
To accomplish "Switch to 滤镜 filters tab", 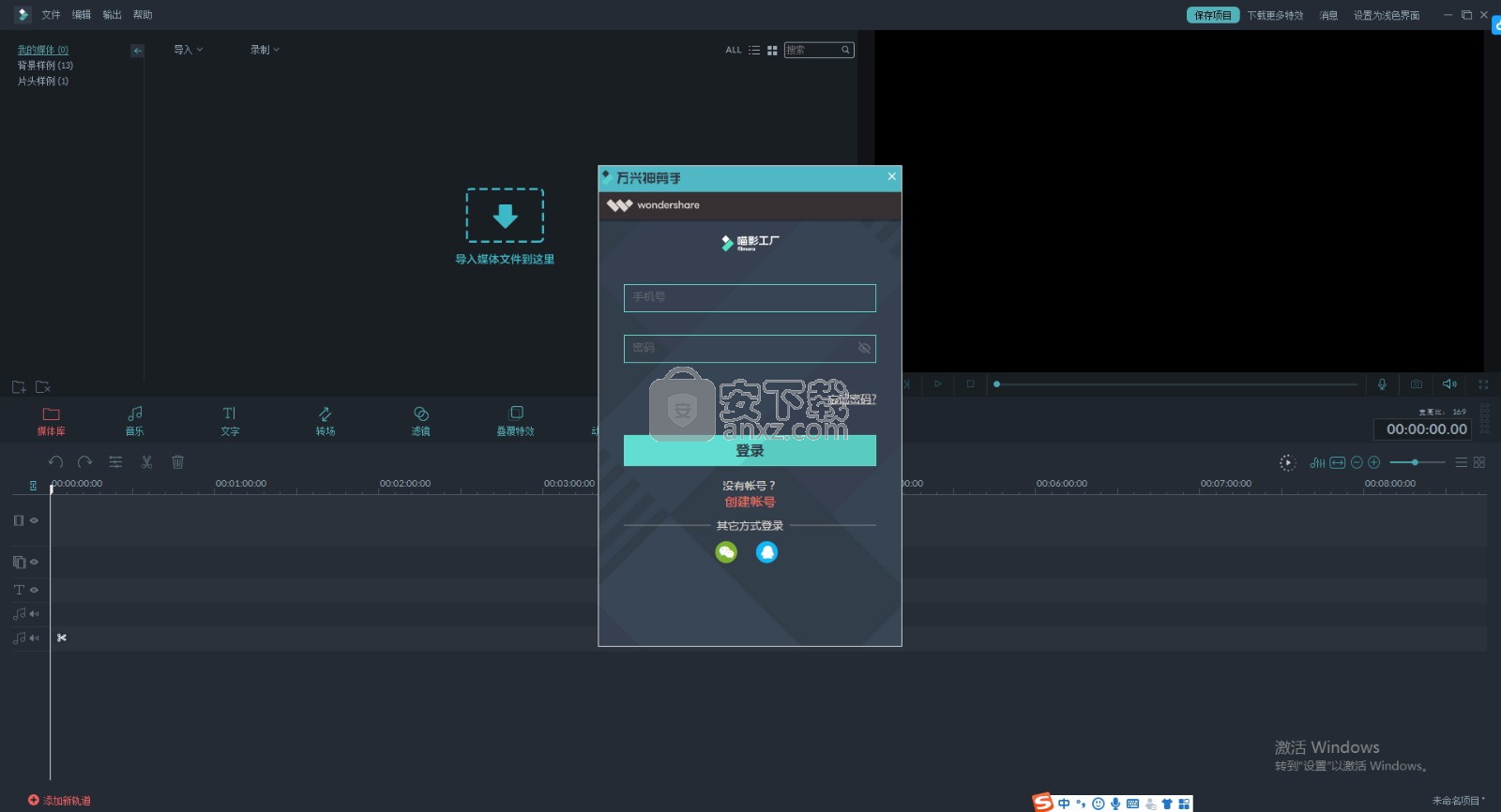I will pos(420,421).
